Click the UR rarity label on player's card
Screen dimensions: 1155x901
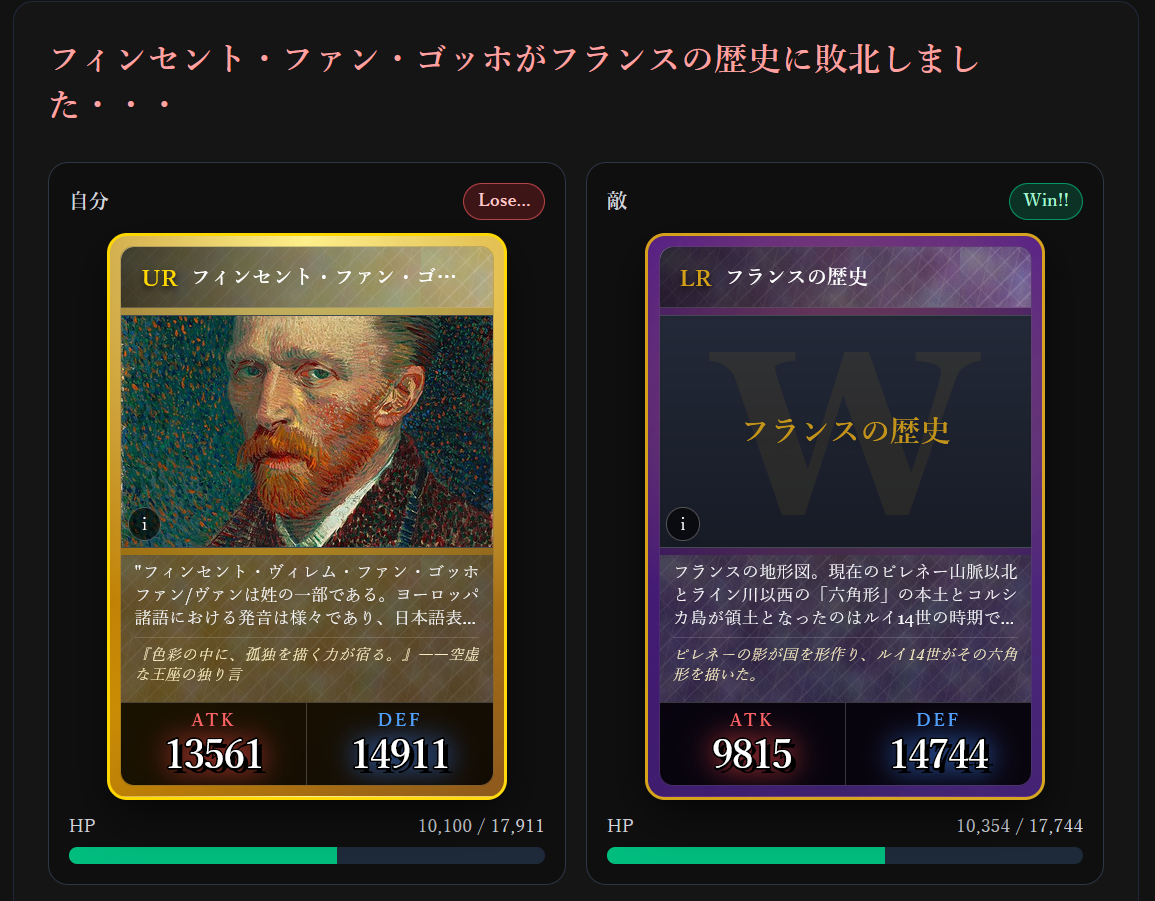point(160,278)
